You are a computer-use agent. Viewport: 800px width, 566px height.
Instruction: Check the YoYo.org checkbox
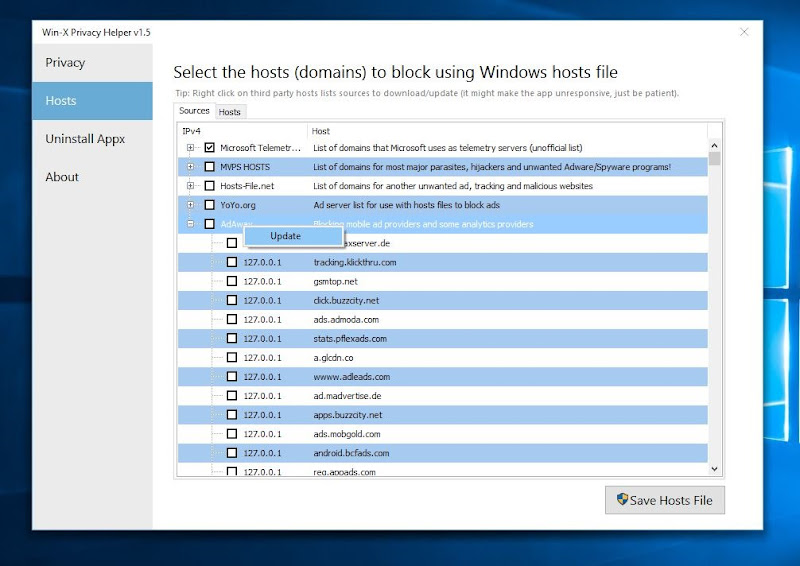pyautogui.click(x=209, y=205)
